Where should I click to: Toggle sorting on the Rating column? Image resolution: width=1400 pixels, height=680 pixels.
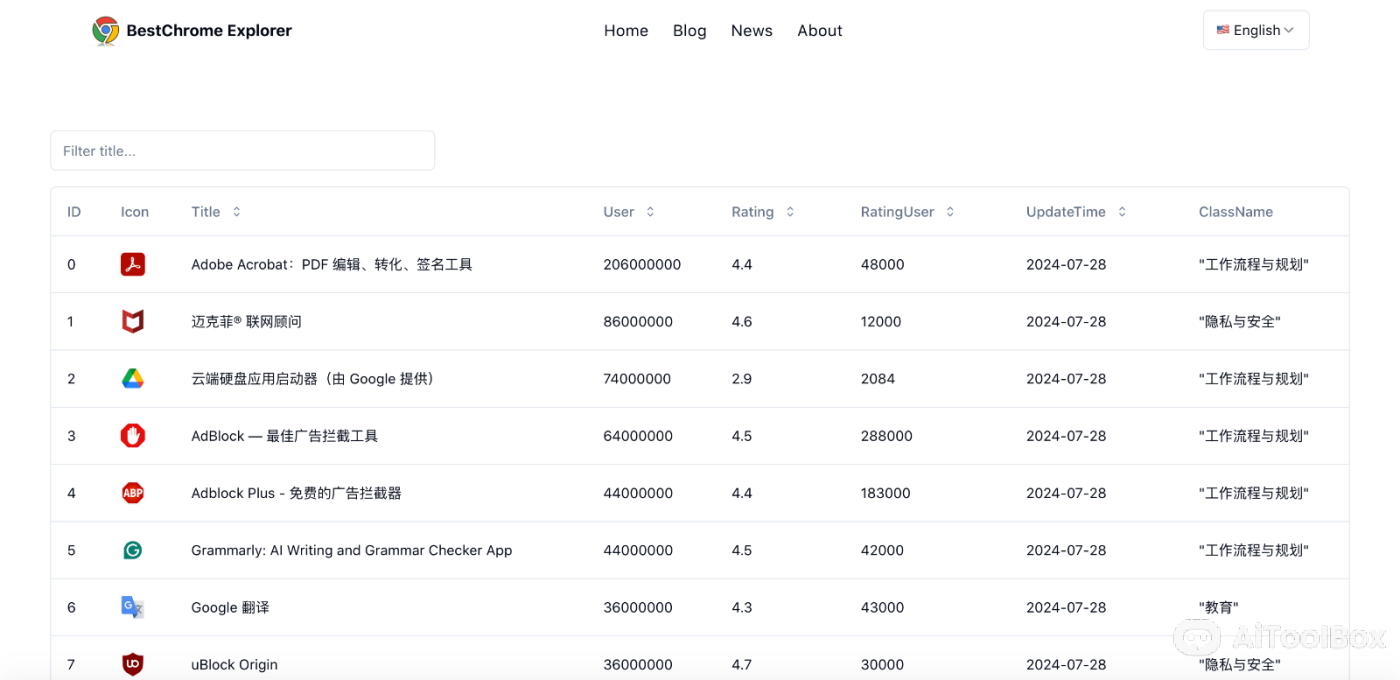click(789, 211)
